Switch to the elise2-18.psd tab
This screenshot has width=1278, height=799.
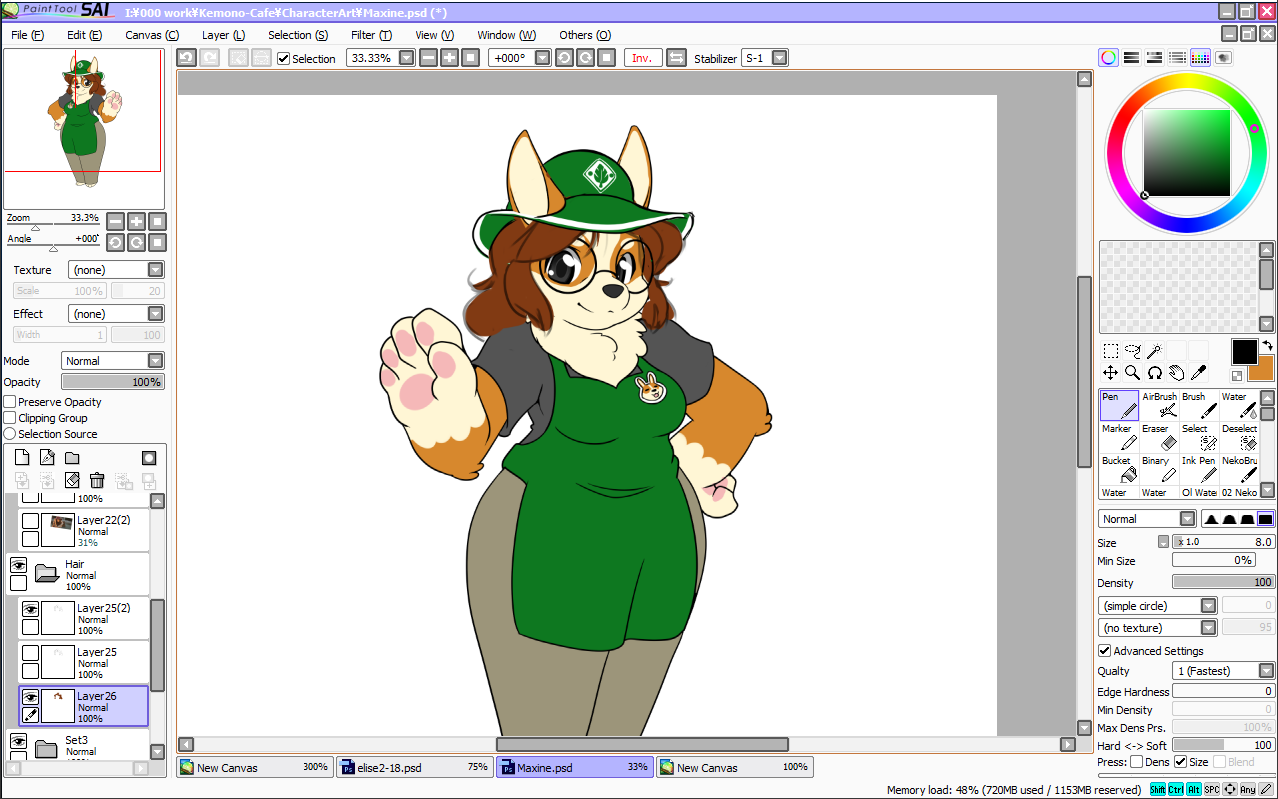pyautogui.click(x=415, y=767)
